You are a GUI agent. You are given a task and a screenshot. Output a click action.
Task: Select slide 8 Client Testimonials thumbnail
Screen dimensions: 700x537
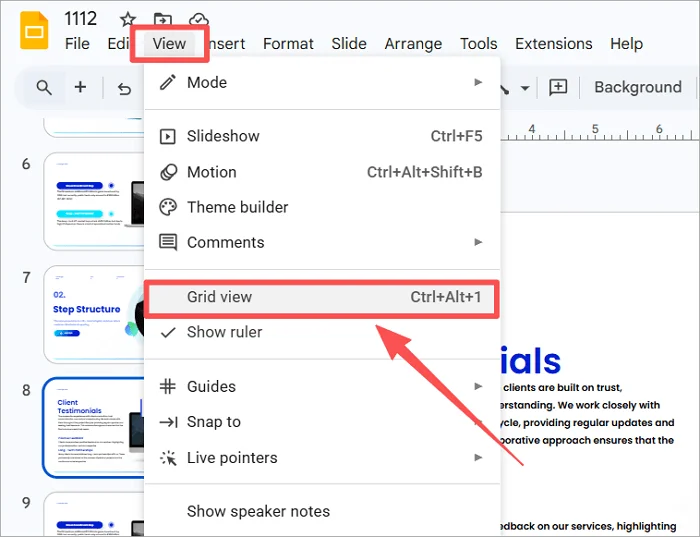click(x=94, y=428)
